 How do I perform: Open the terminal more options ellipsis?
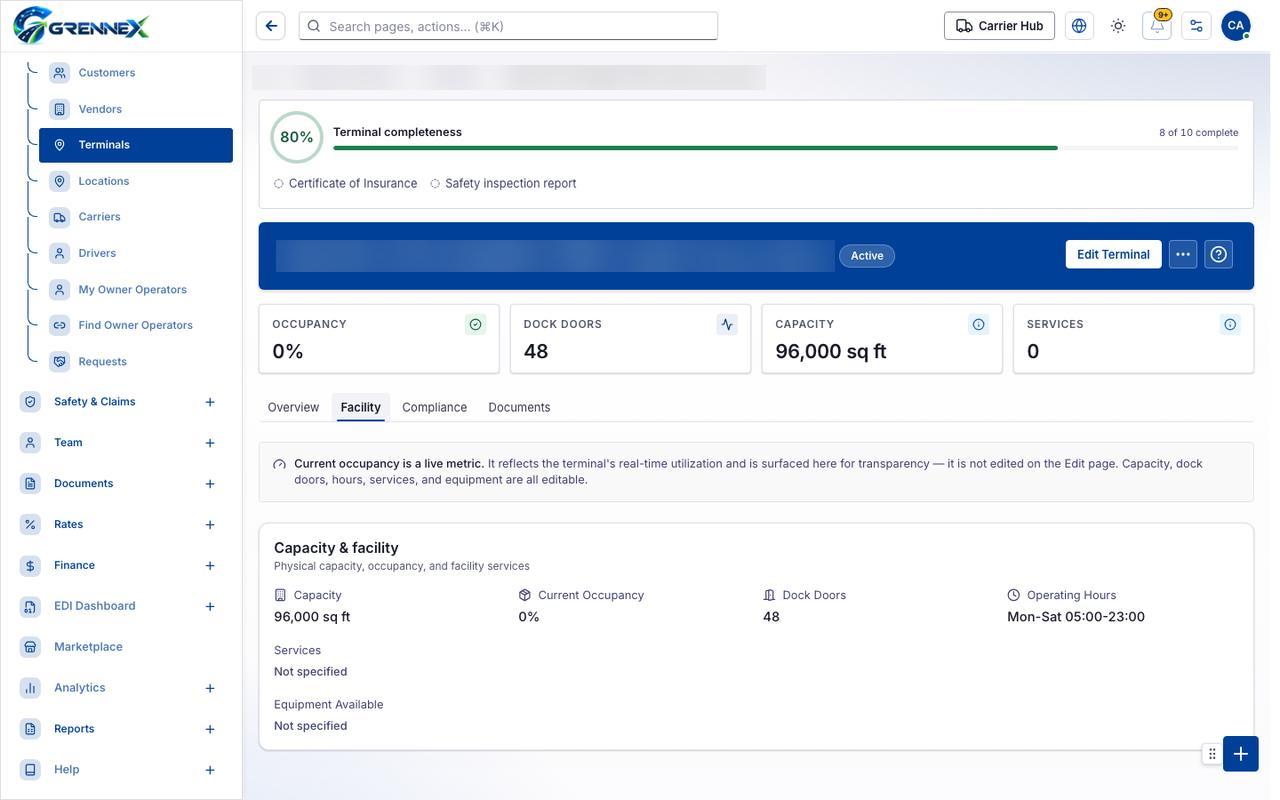pyautogui.click(x=1183, y=254)
